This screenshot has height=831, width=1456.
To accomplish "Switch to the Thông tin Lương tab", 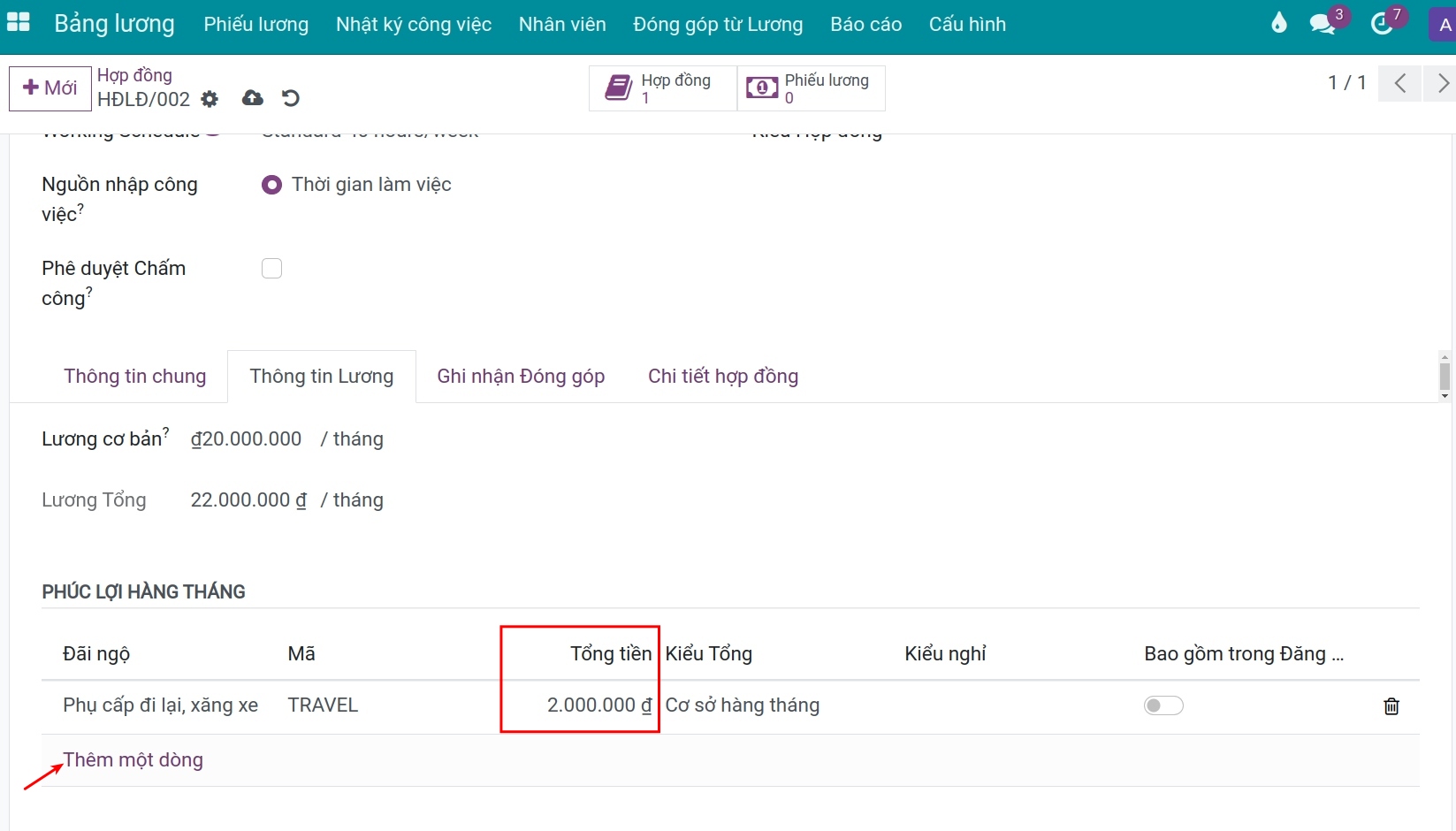I will point(322,377).
